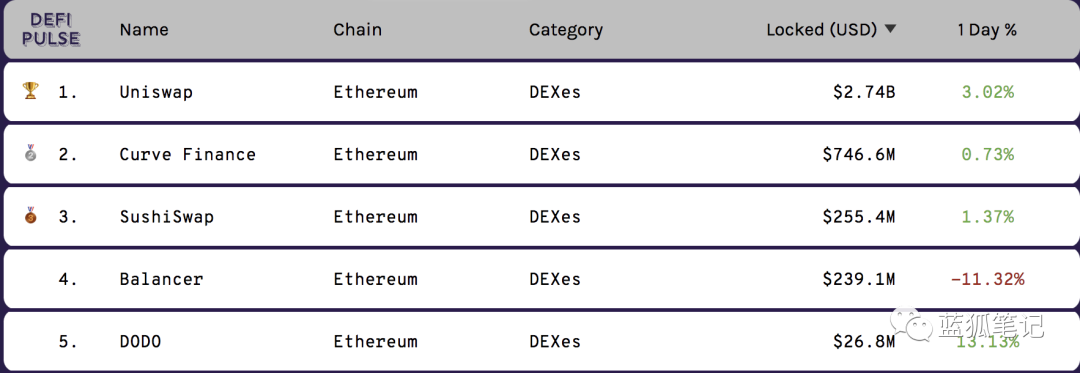Sort by the Category column header
This screenshot has width=1080, height=373.
[x=565, y=30]
